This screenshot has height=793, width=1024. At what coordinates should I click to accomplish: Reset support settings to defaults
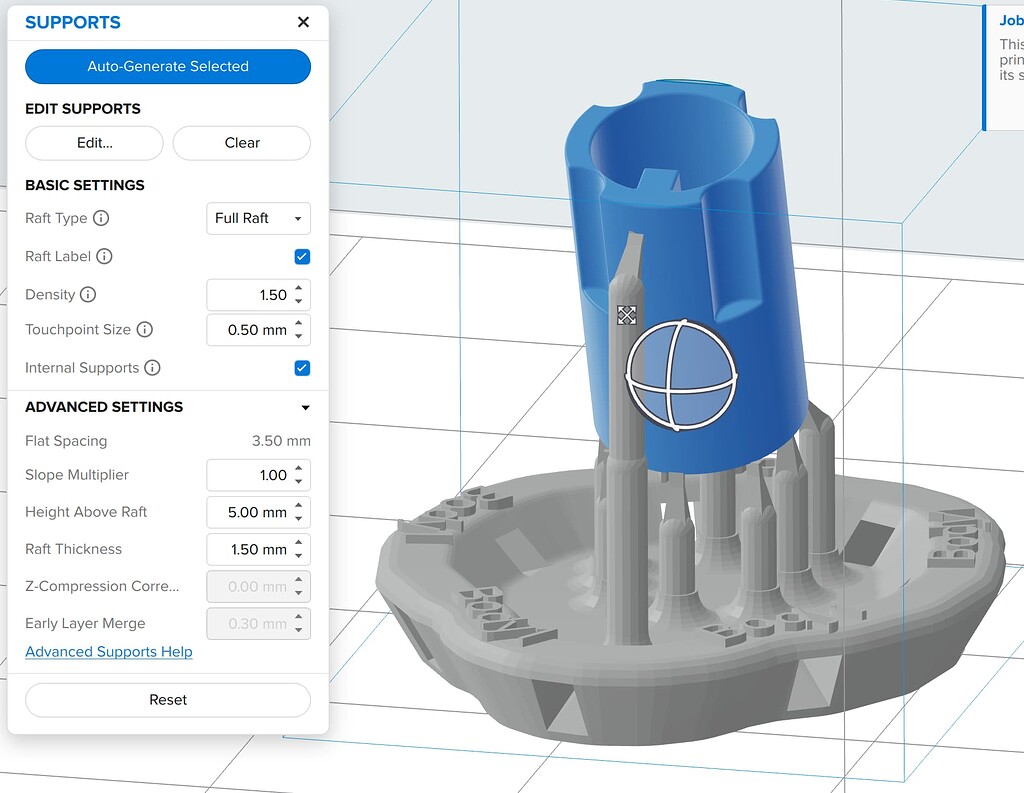tap(167, 700)
